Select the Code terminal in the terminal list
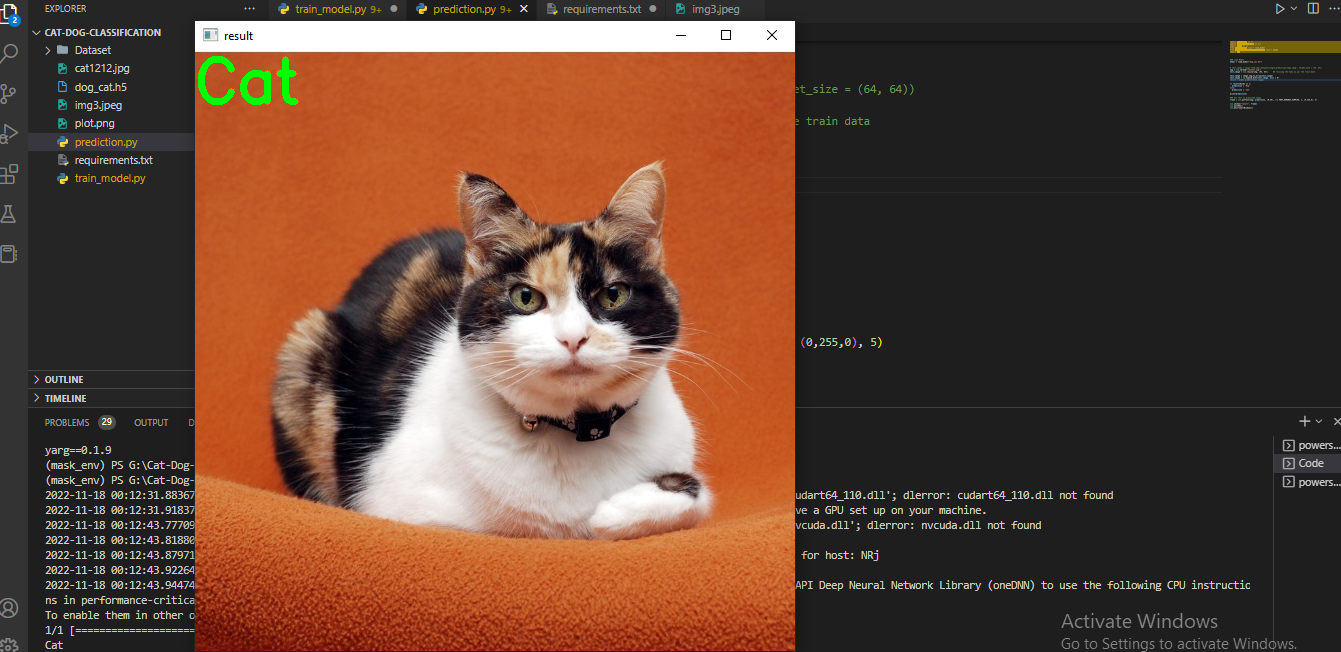1341x652 pixels. tap(1304, 463)
